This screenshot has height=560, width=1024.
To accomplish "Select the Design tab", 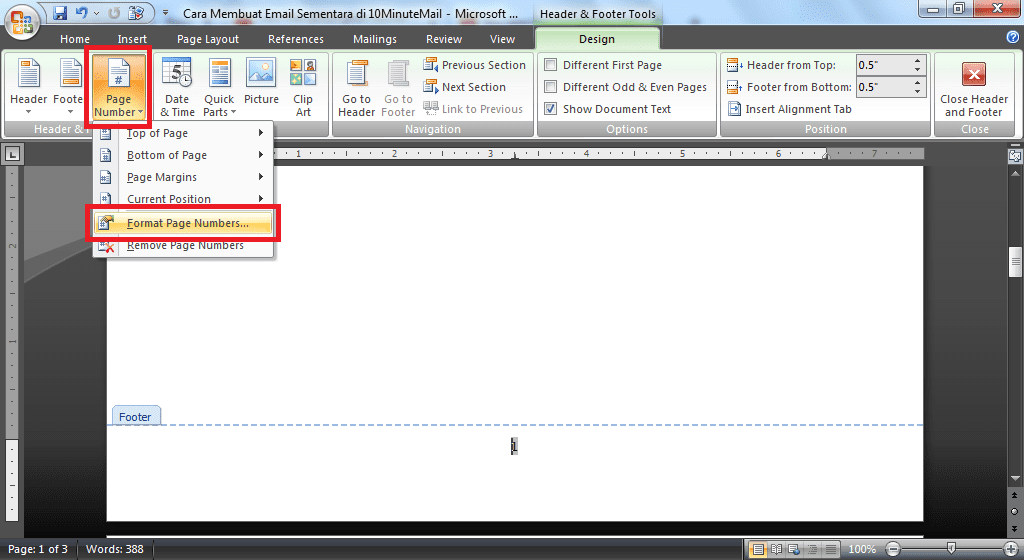I will (x=597, y=39).
